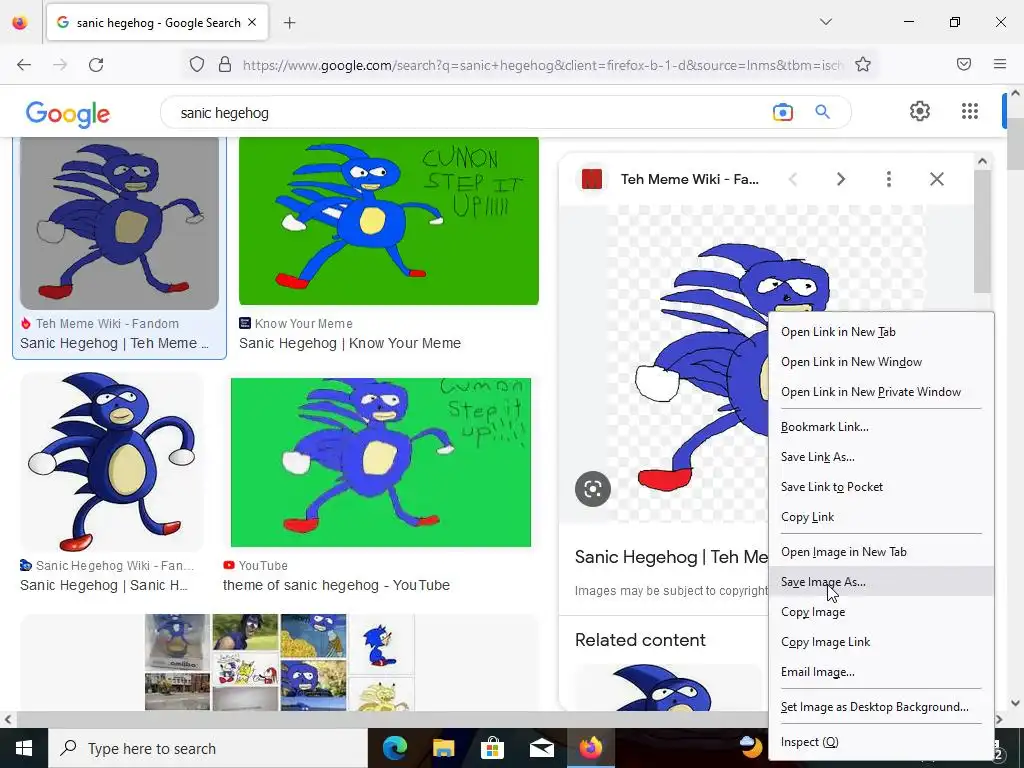Select Open Link in New Window

tap(882, 362)
